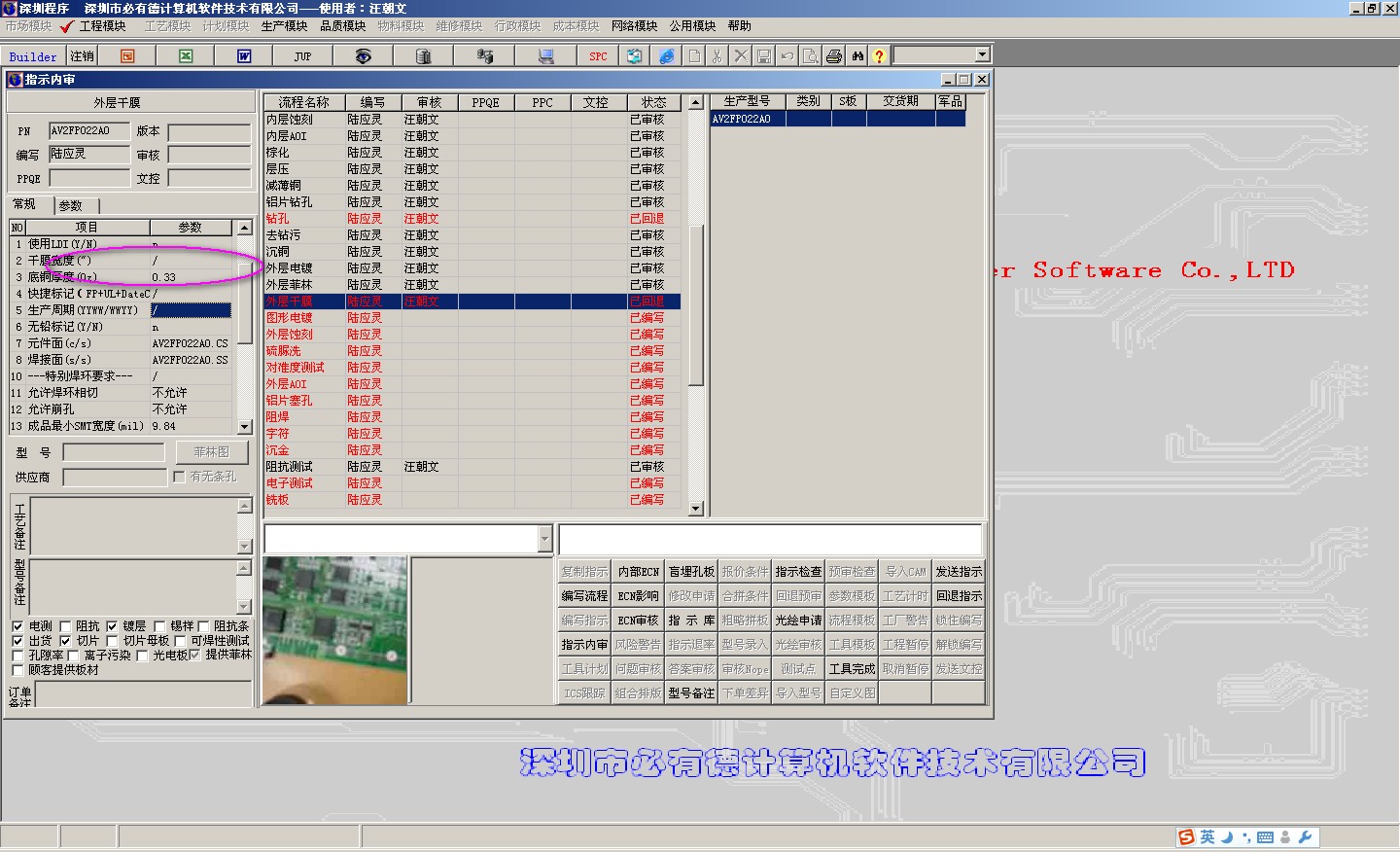Click the person icon in the tray
This screenshot has width=1400, height=852.
pos(1285,837)
